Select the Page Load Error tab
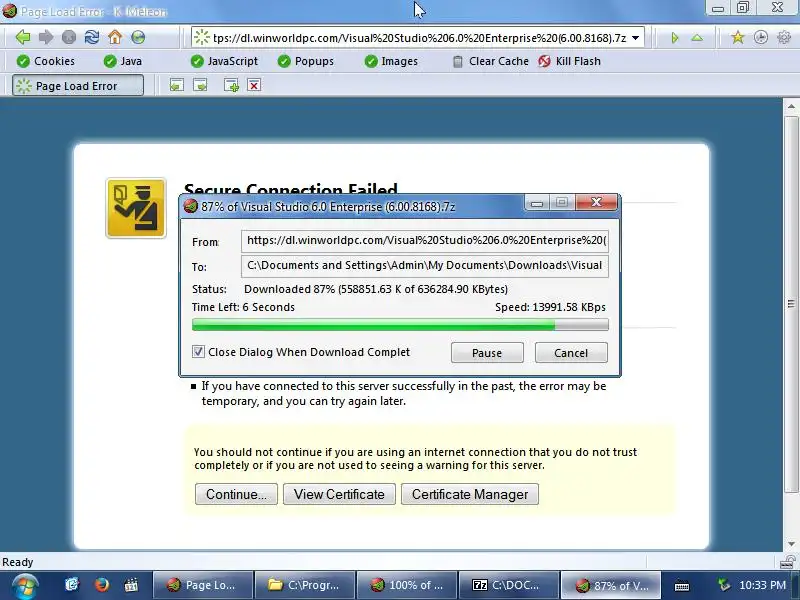800x600 pixels. pyautogui.click(x=78, y=86)
